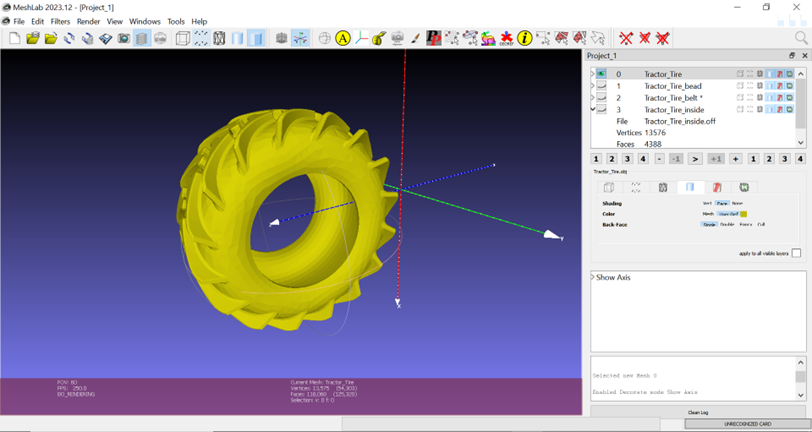Select the Tractor_Tire_inside.off file name
This screenshot has height=432, width=812.
coord(680,121)
